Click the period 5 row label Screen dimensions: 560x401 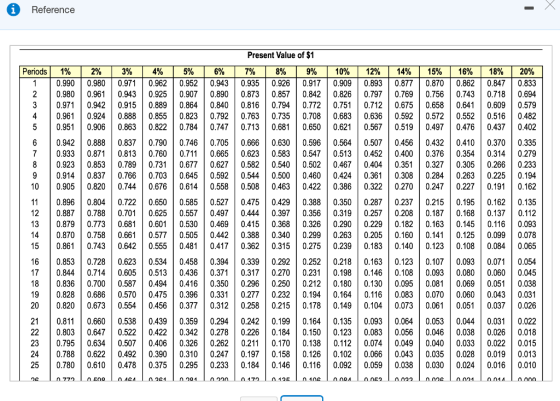pos(35,127)
